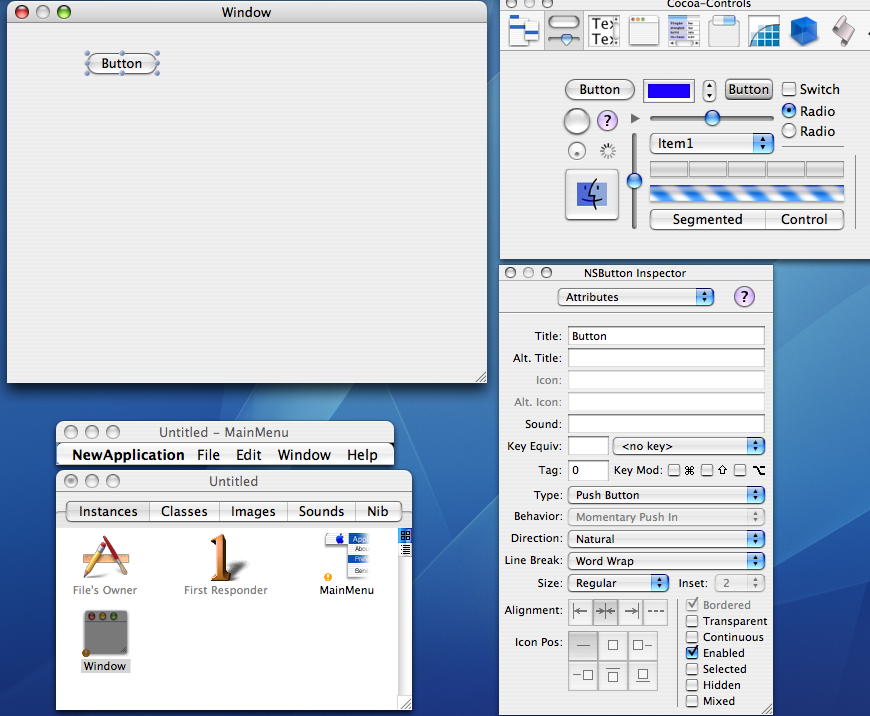Open the File menu in MainMenu window

pyautogui.click(x=209, y=455)
